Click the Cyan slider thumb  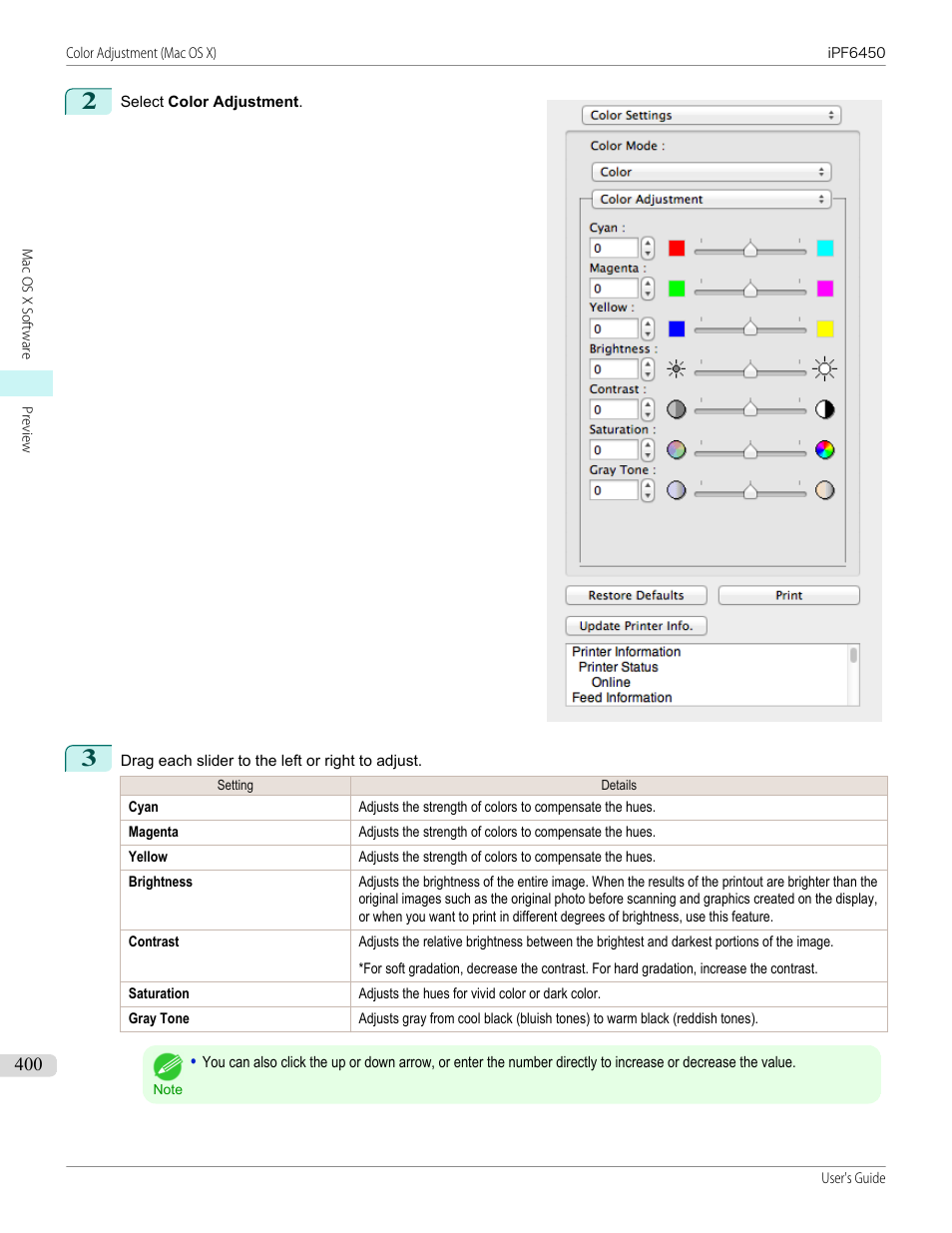click(x=750, y=250)
